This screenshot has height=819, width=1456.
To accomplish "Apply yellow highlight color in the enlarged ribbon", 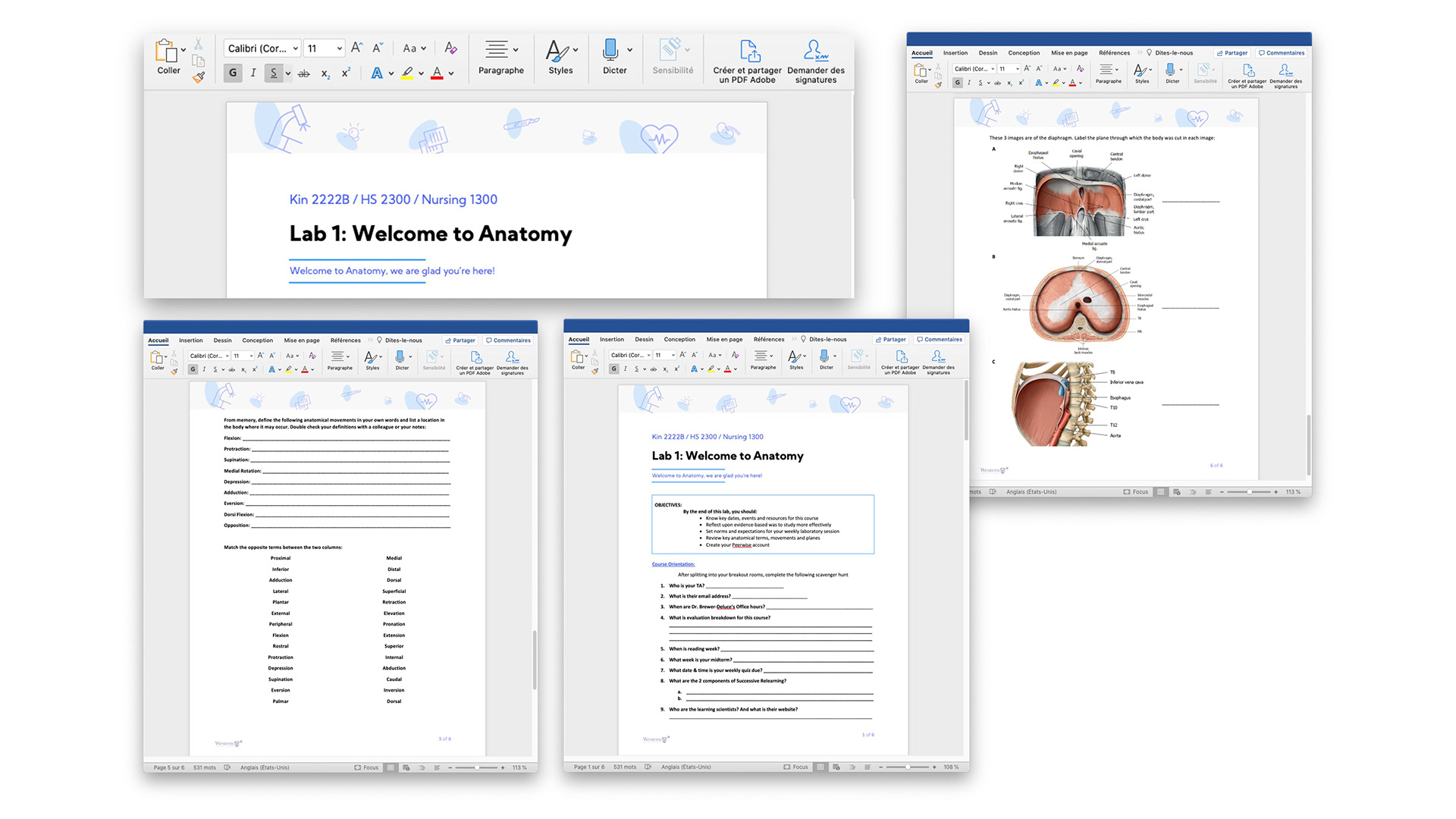I will click(407, 74).
